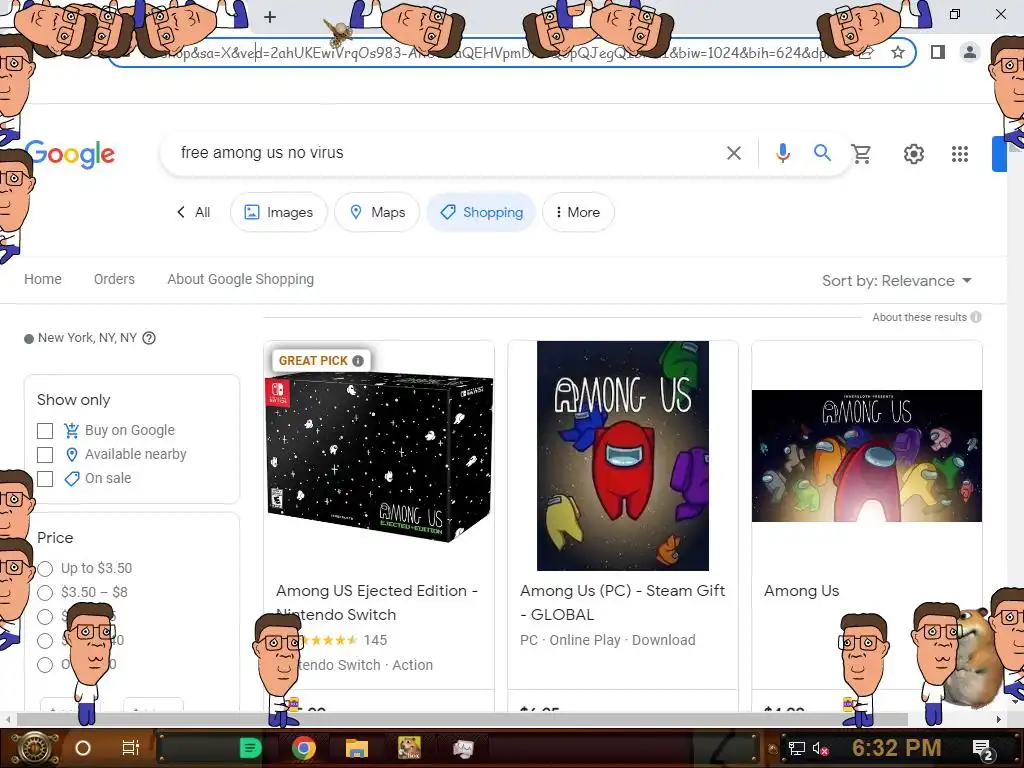Bookmark this page with the star icon
Viewport: 1024px width, 768px height.
point(898,52)
